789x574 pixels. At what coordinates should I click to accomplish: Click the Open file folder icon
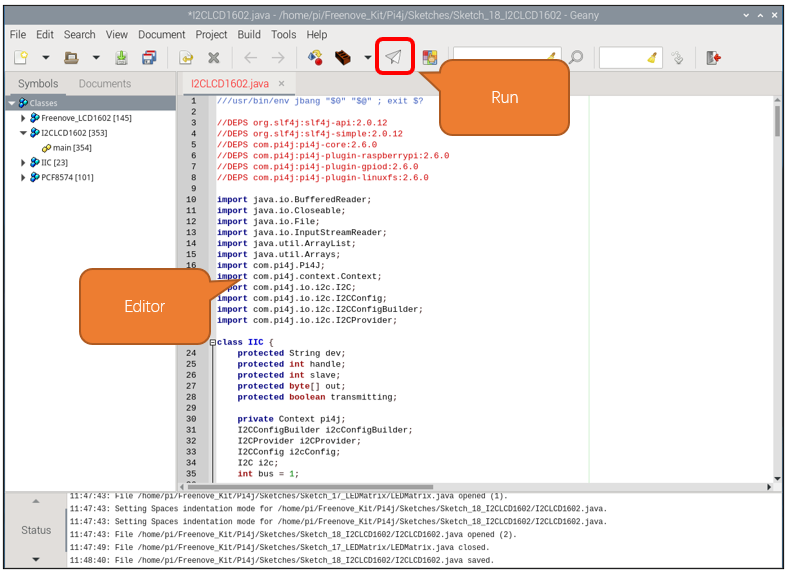tap(71, 57)
